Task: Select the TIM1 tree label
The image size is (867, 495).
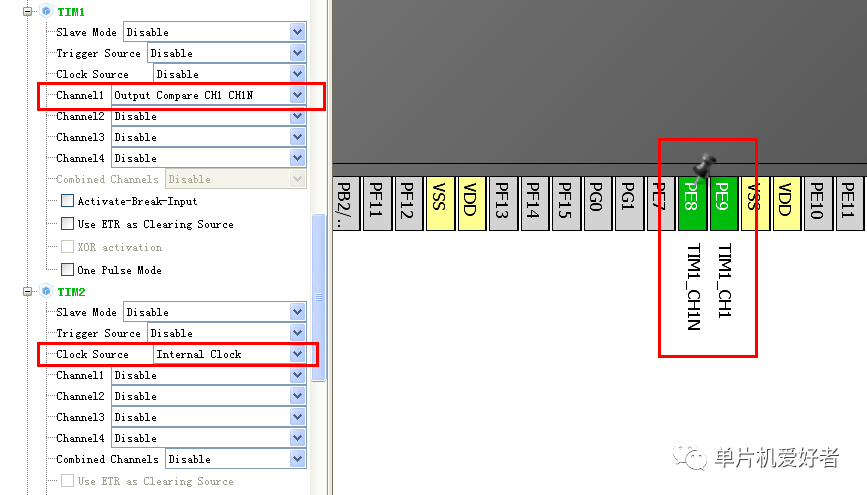Action: pos(71,12)
